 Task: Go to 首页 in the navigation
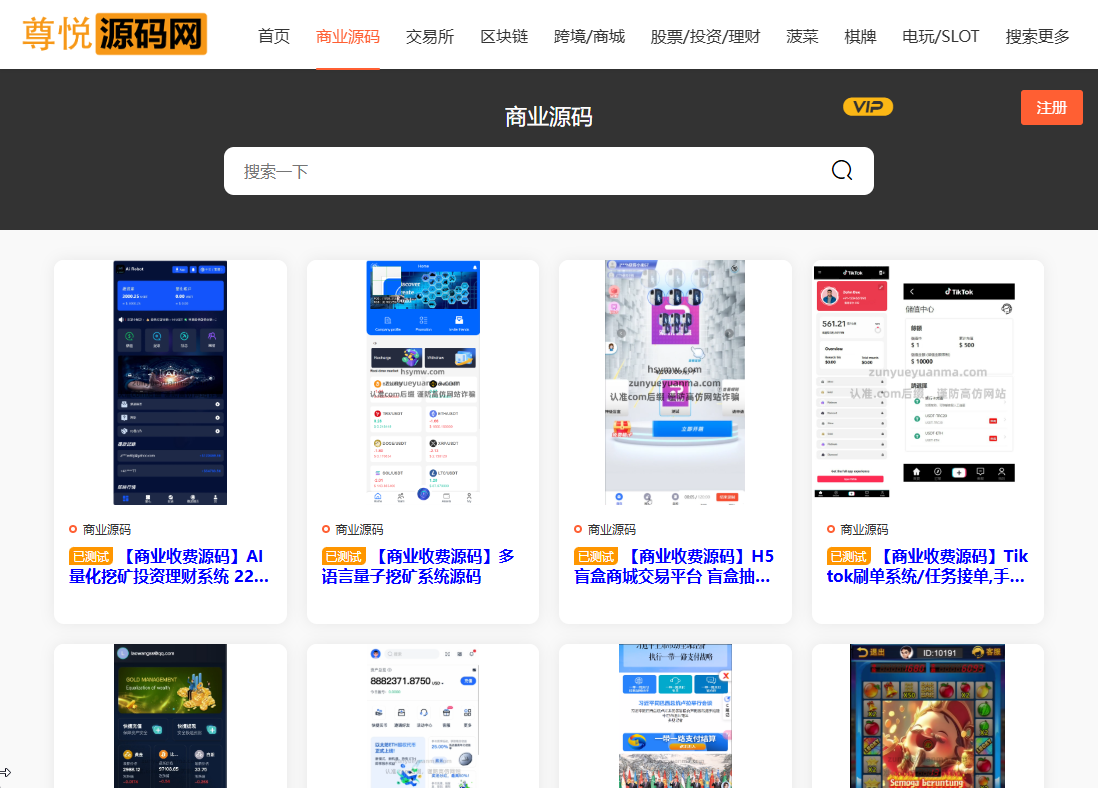(x=274, y=36)
